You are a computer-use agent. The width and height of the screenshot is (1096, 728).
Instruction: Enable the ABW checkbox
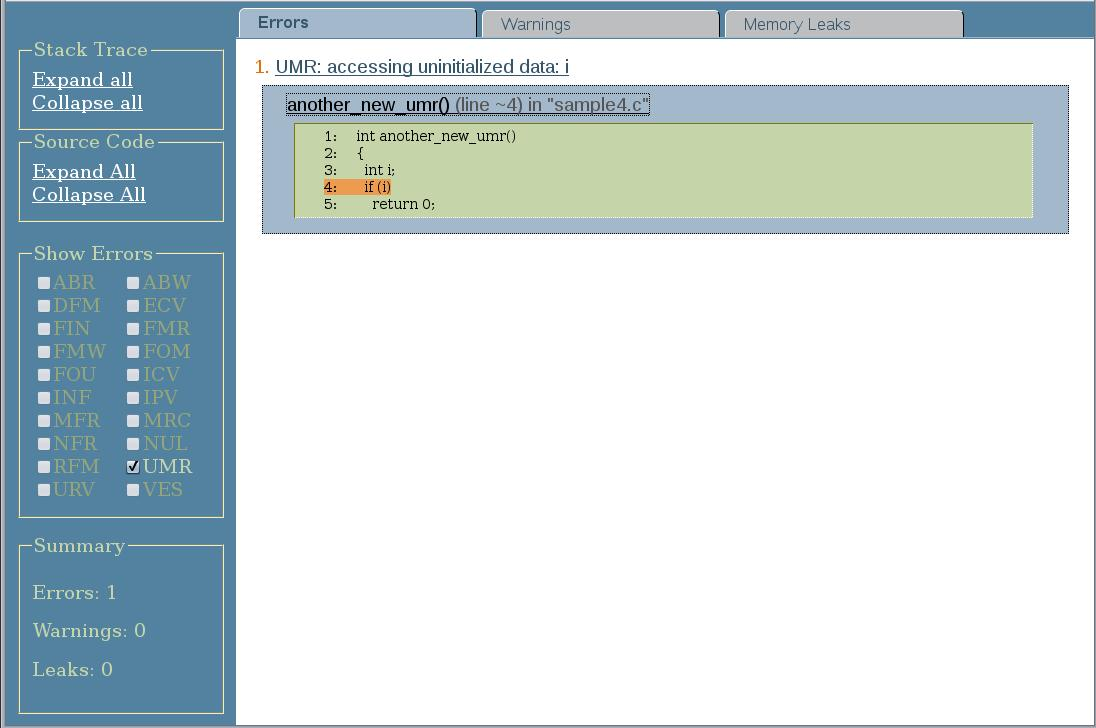coord(133,283)
